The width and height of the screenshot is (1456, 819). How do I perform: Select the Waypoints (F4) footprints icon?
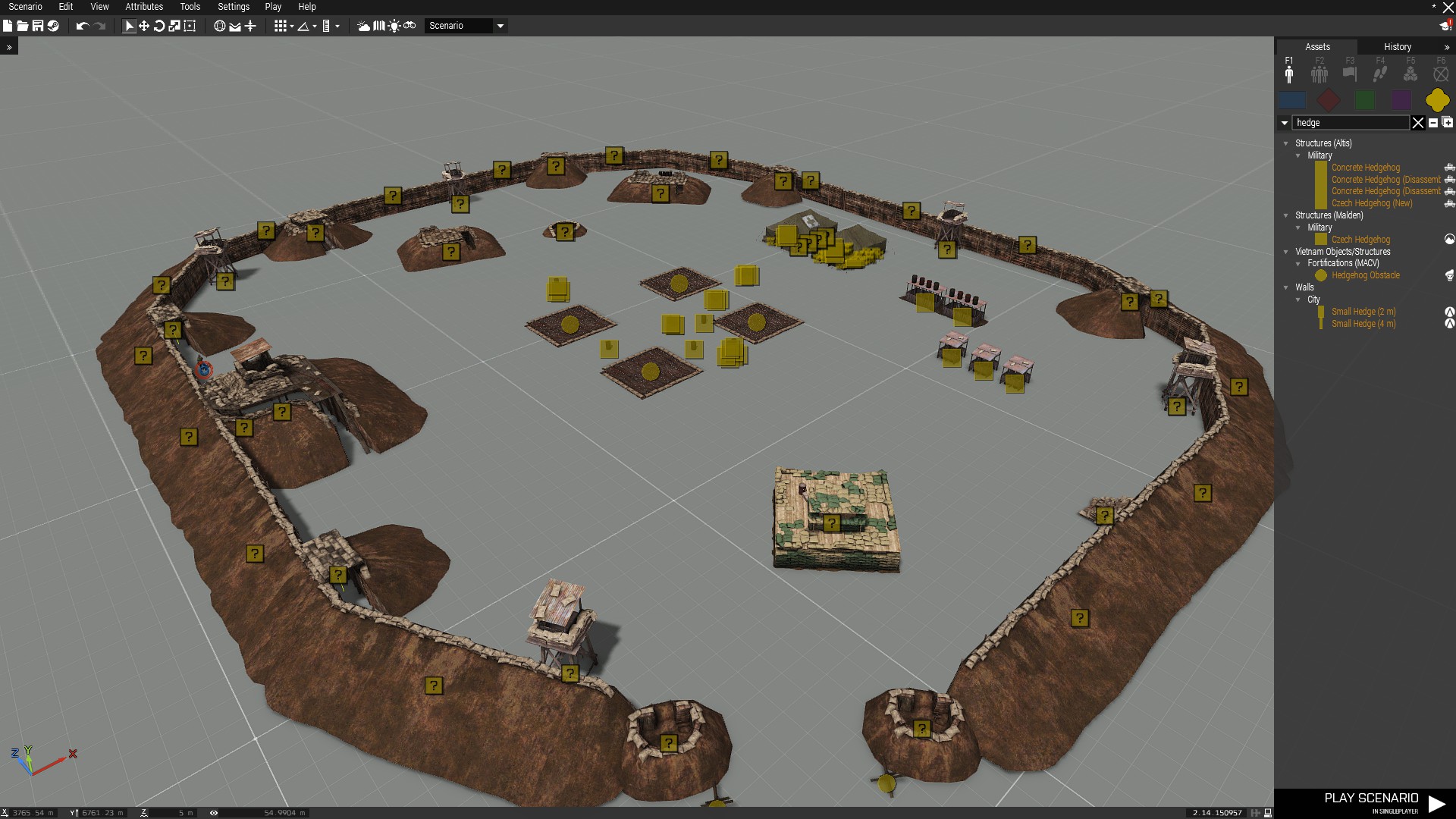tap(1380, 74)
